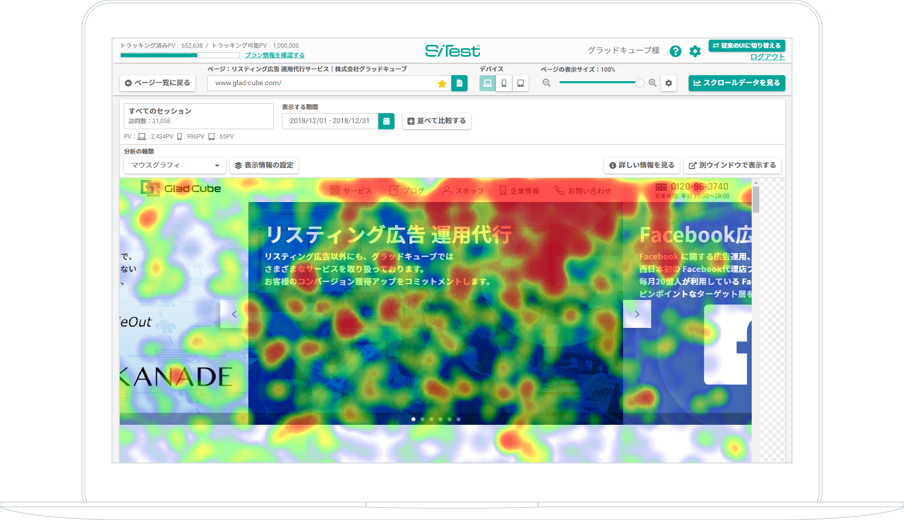Click the ログアウト link
The image size is (904, 520).
click(x=767, y=57)
